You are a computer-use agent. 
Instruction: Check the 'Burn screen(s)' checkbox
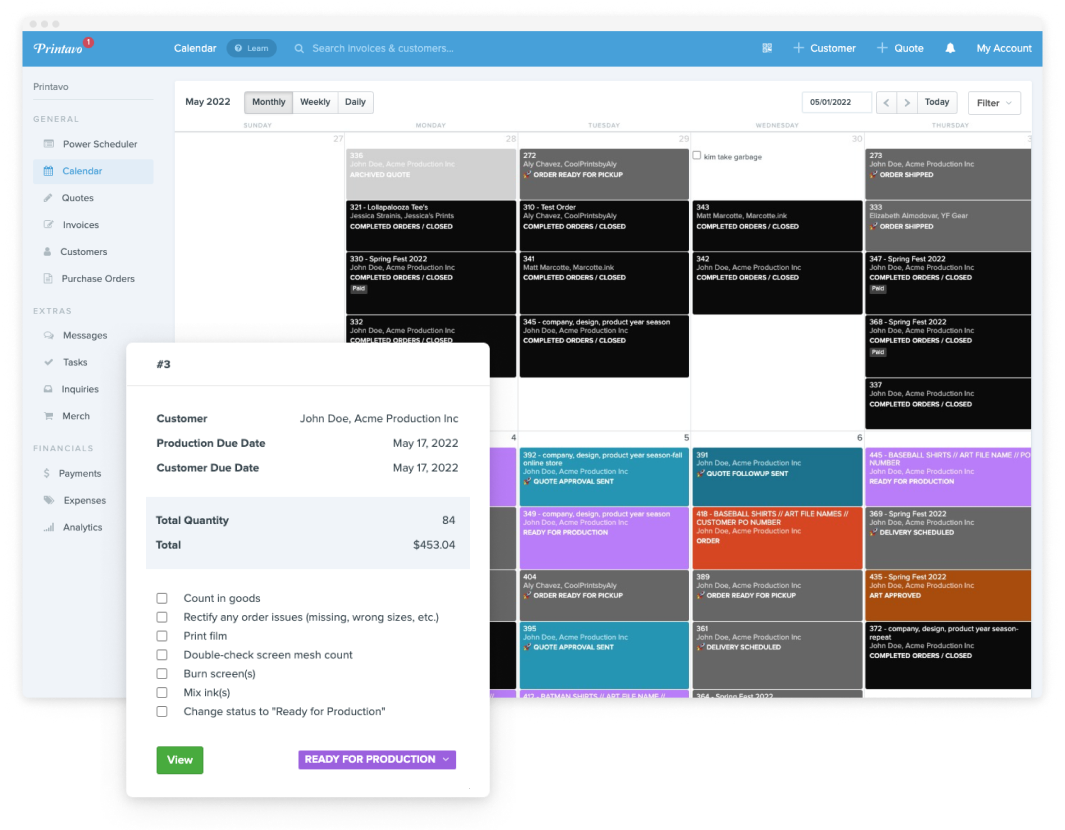click(x=162, y=674)
